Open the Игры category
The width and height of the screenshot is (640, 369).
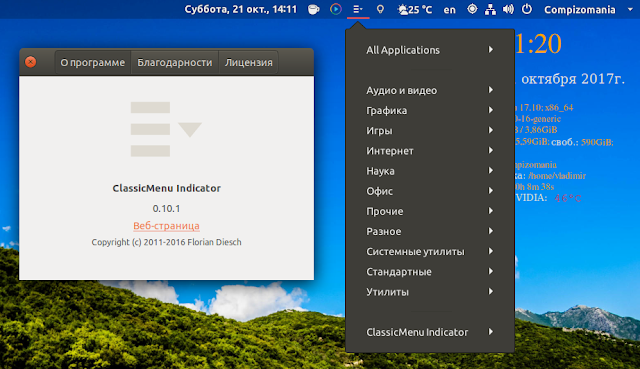[x=430, y=131]
